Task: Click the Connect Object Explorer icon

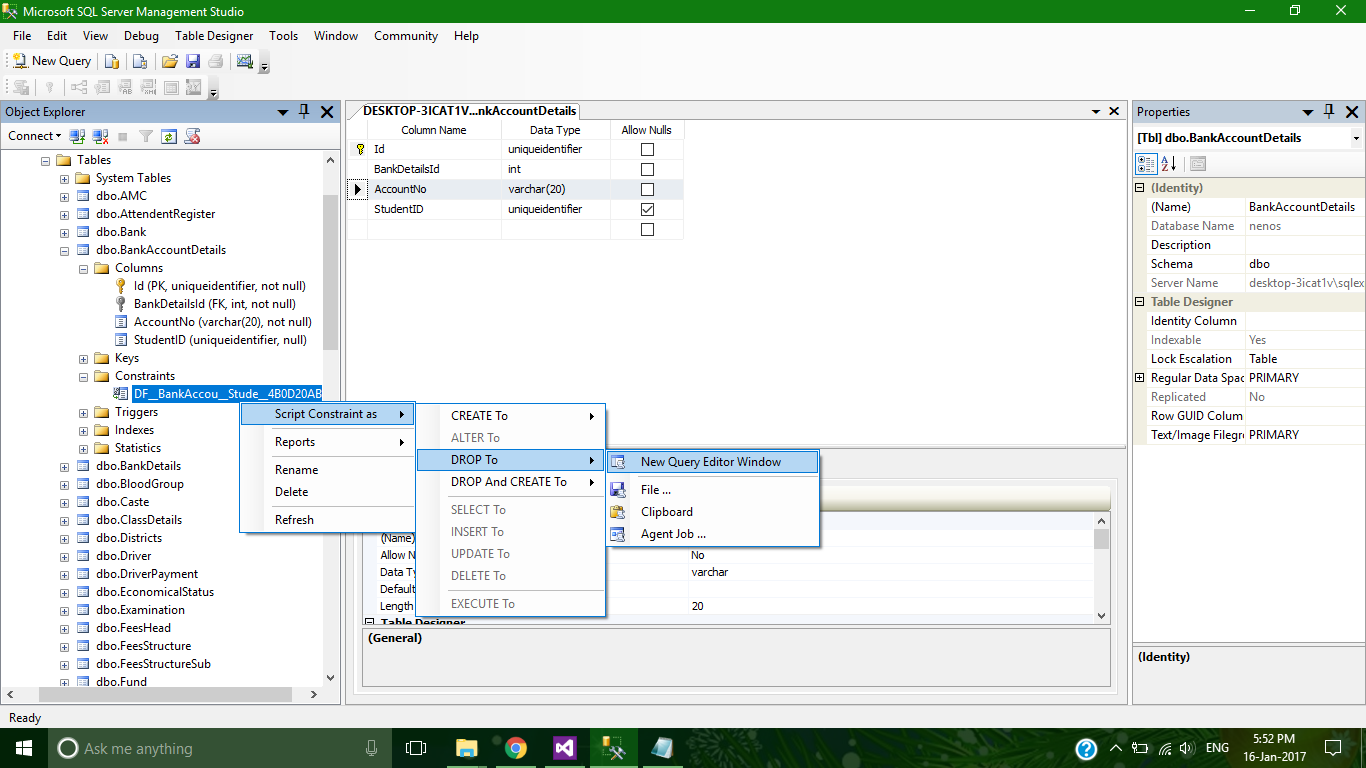Action: click(x=77, y=136)
